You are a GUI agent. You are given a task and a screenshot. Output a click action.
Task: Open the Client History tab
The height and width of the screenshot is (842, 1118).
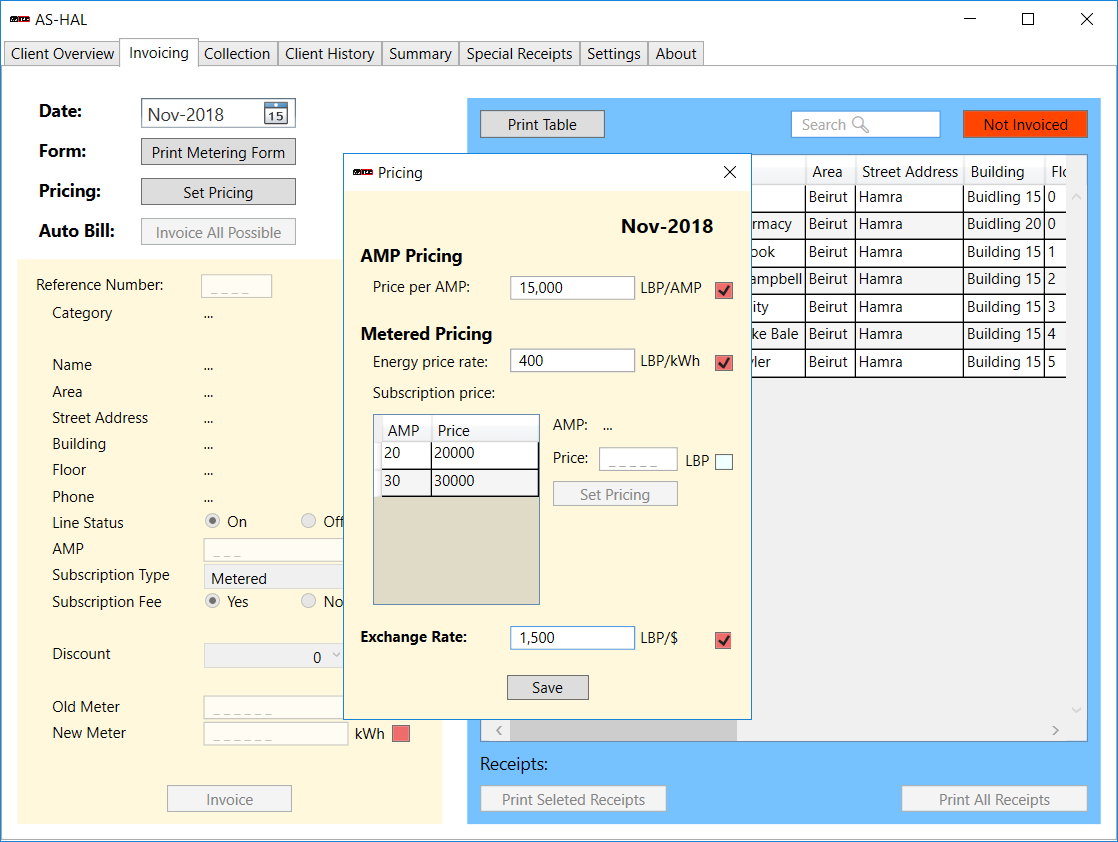329,53
